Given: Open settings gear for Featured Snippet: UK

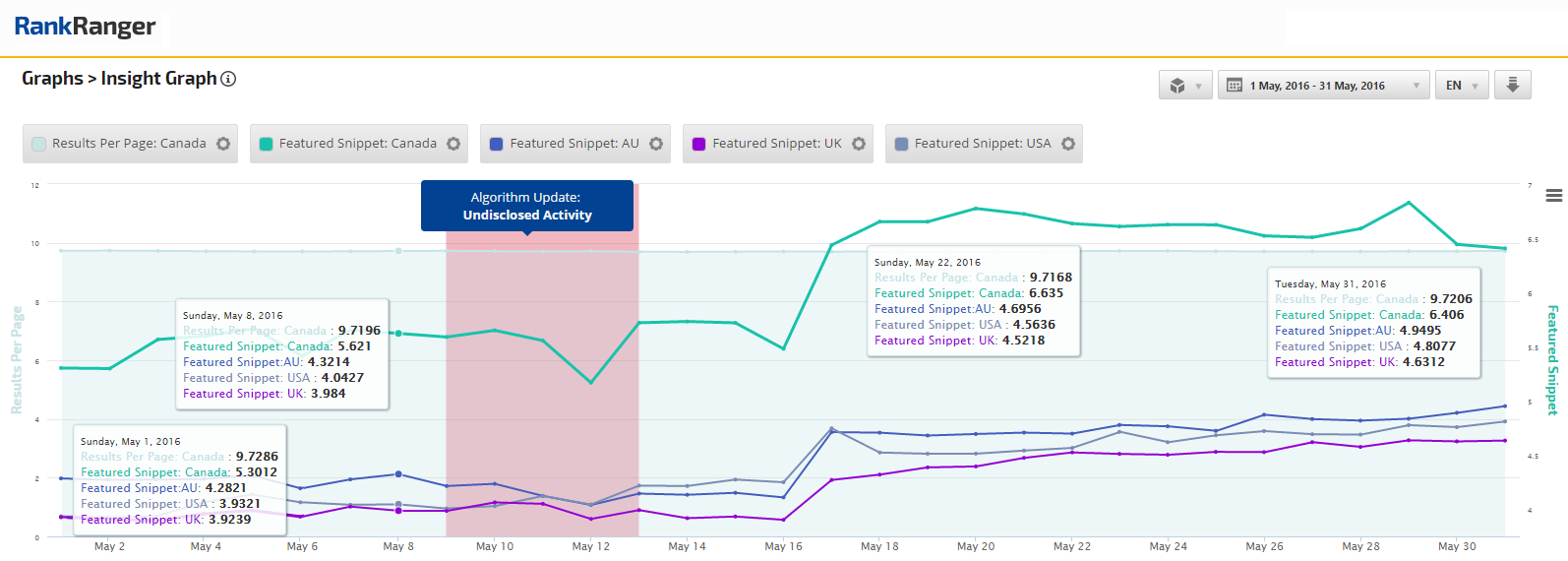Looking at the screenshot, I should [859, 144].
